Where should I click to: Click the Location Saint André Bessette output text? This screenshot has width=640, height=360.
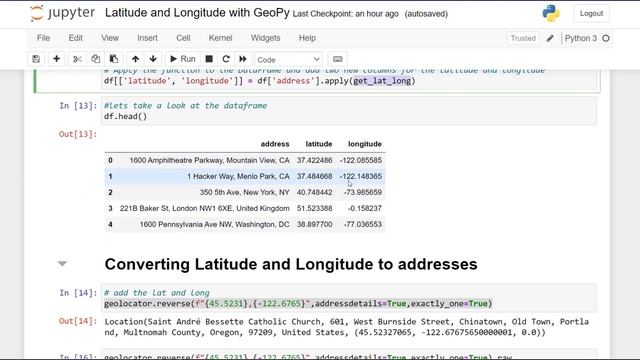pyautogui.click(x=347, y=327)
